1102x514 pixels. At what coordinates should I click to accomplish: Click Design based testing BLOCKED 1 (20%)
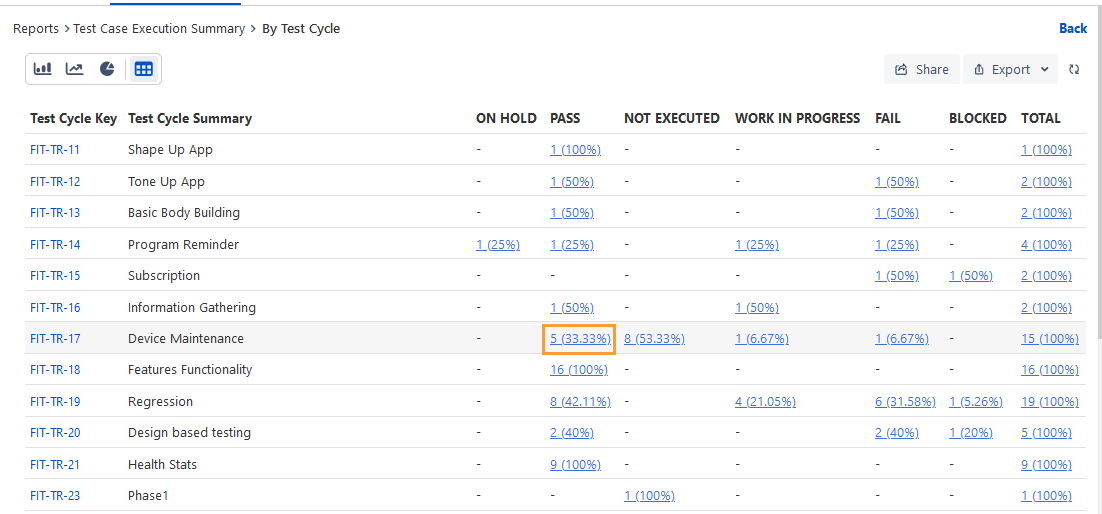pos(971,432)
